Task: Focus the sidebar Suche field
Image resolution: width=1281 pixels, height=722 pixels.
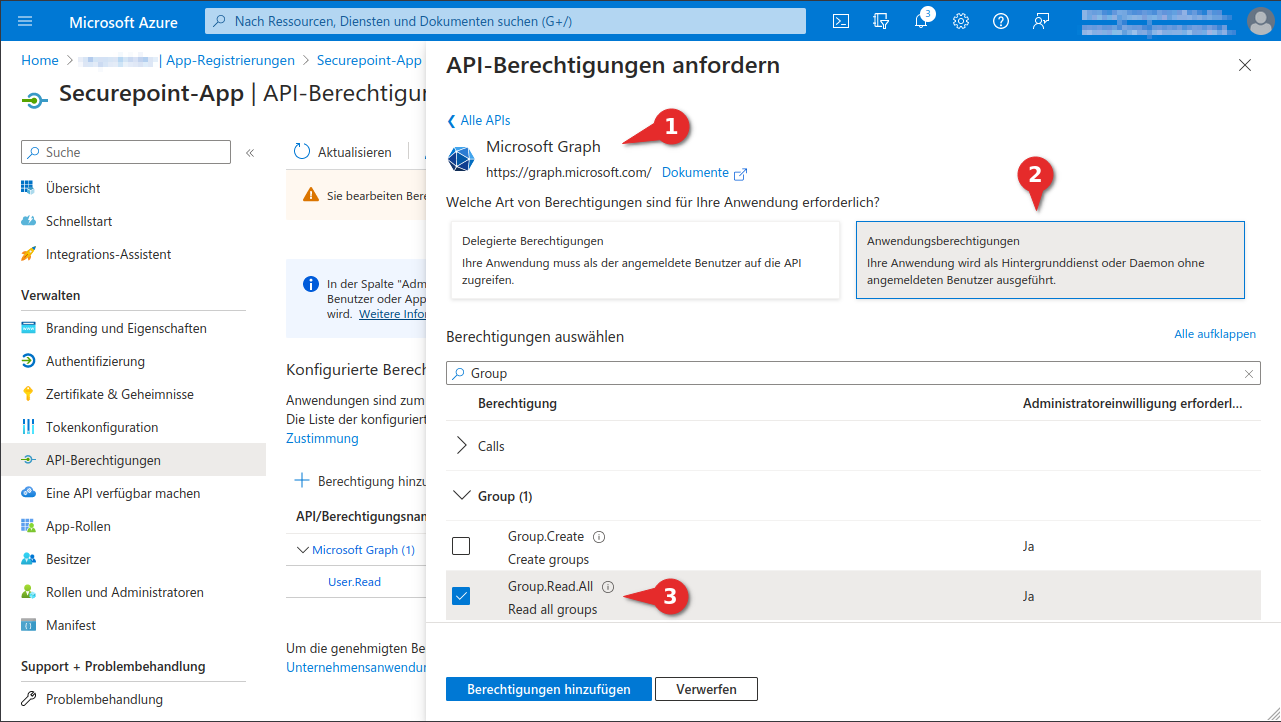Action: [126, 152]
